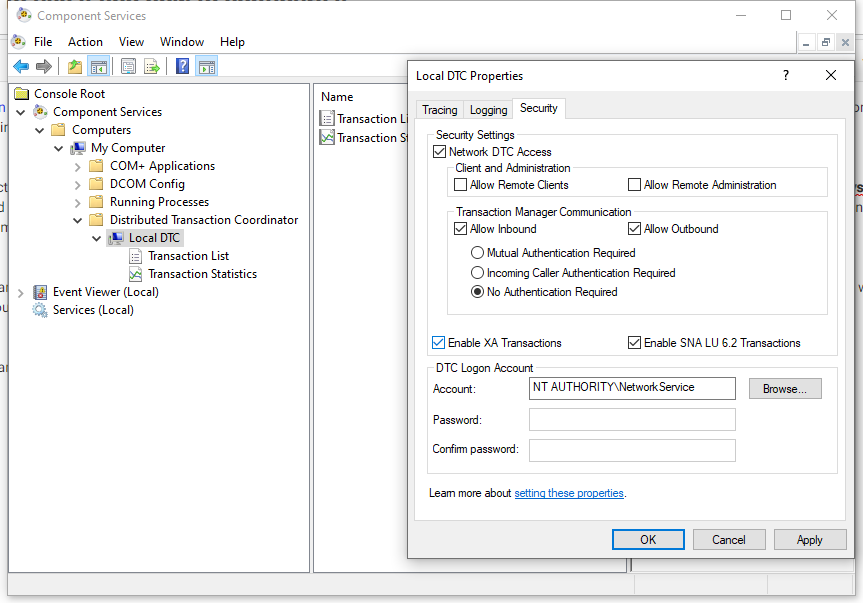Collapse the My Computer tree node
The width and height of the screenshot is (863, 603).
point(58,149)
